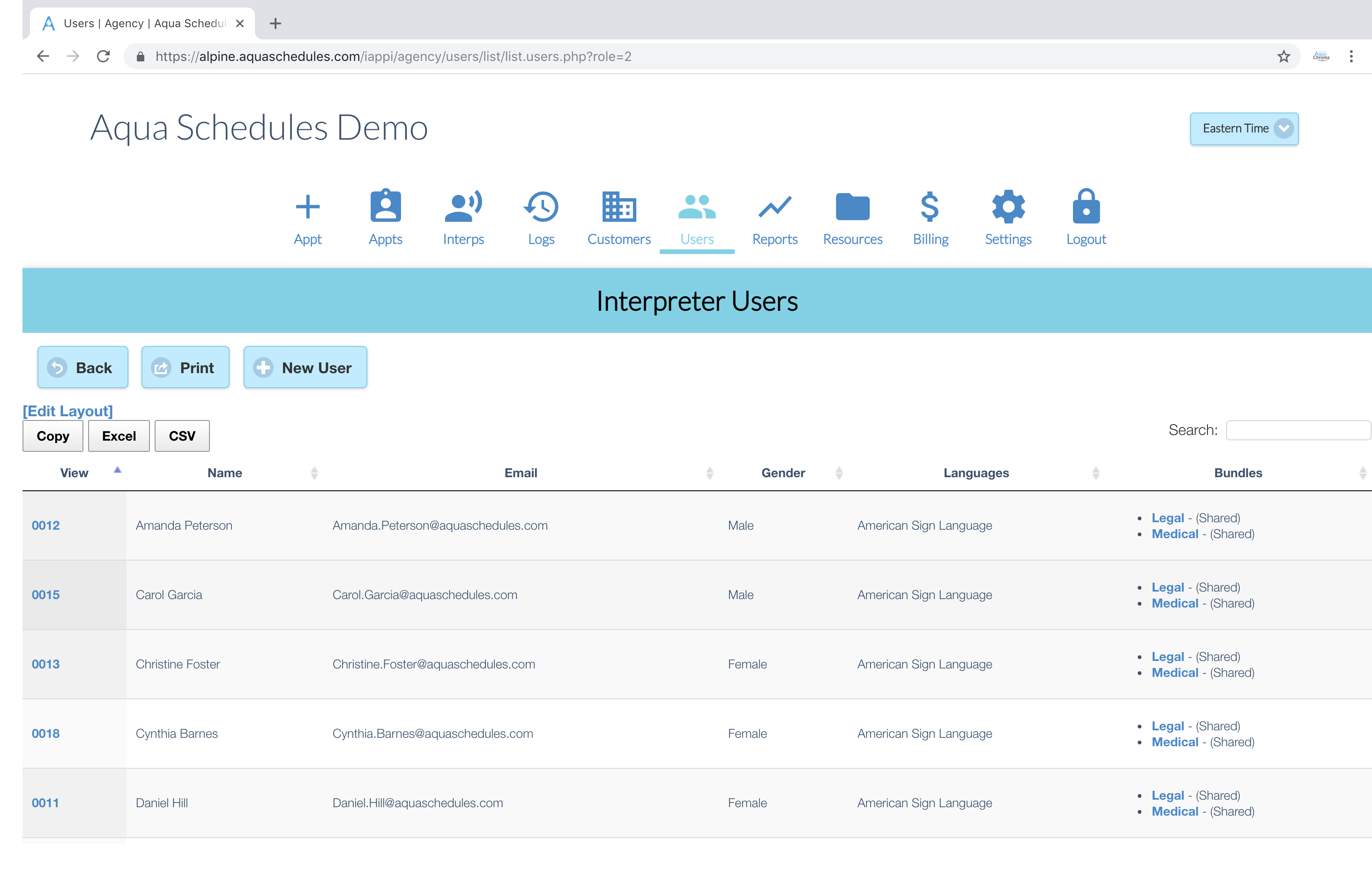Open the Billing dollar sign icon

pyautogui.click(x=930, y=206)
